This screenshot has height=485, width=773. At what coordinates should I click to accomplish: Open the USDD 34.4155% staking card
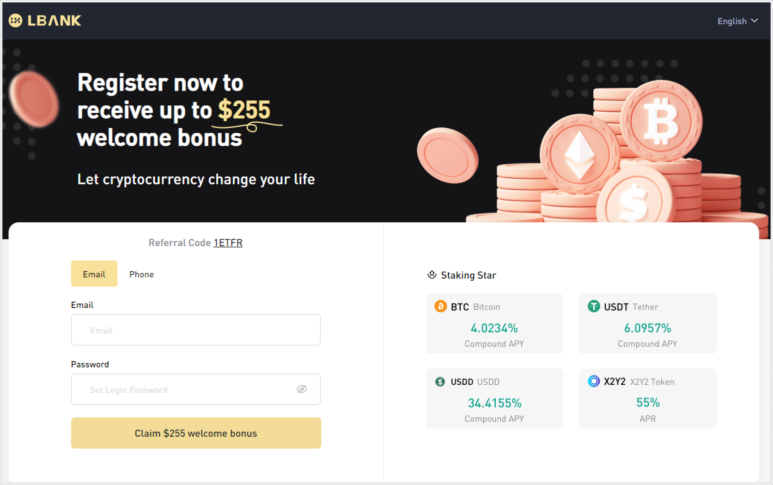(x=494, y=399)
